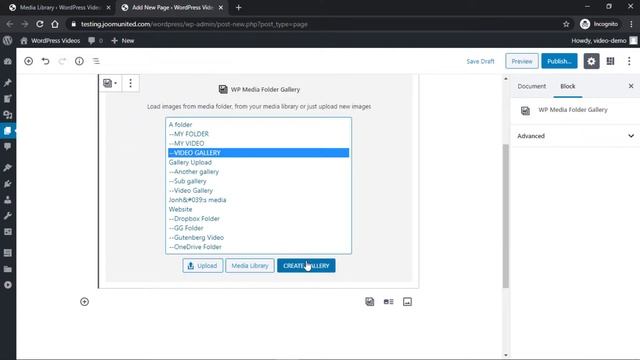
Task: Open WordPress logo menu in admin bar
Action: pyautogui.click(x=8, y=40)
